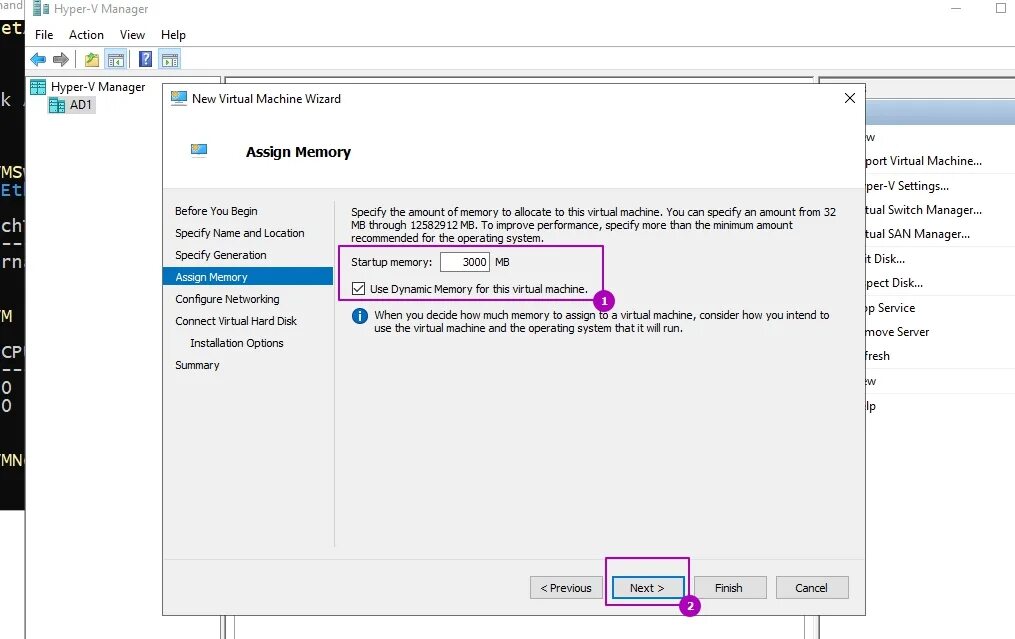
Task: Open the View menu
Action: 132,35
